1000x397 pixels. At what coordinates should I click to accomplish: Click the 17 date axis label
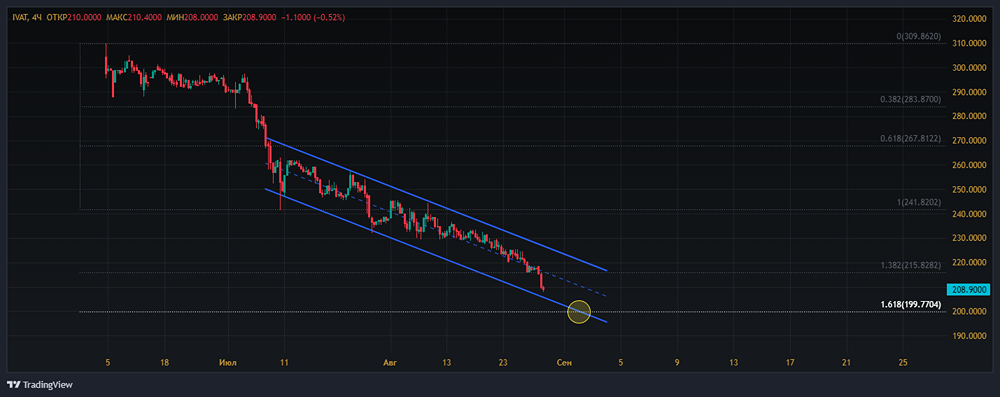(790, 363)
